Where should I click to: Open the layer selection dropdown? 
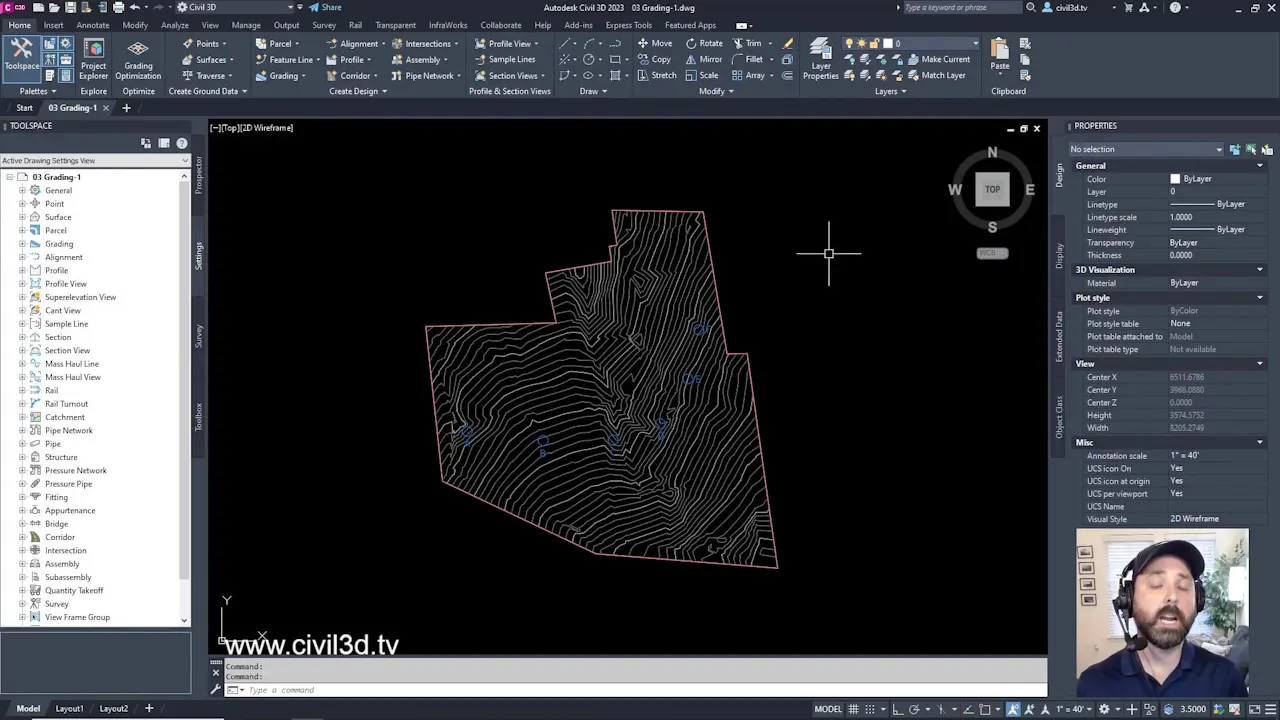tap(975, 44)
